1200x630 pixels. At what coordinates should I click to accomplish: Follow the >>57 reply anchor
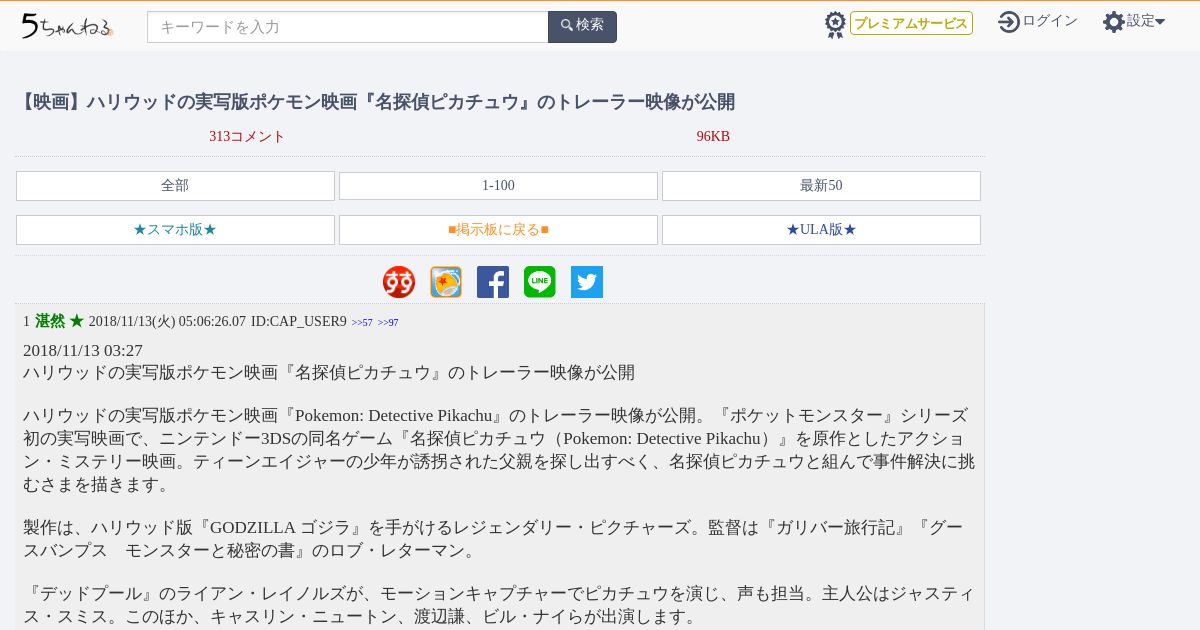click(x=362, y=323)
